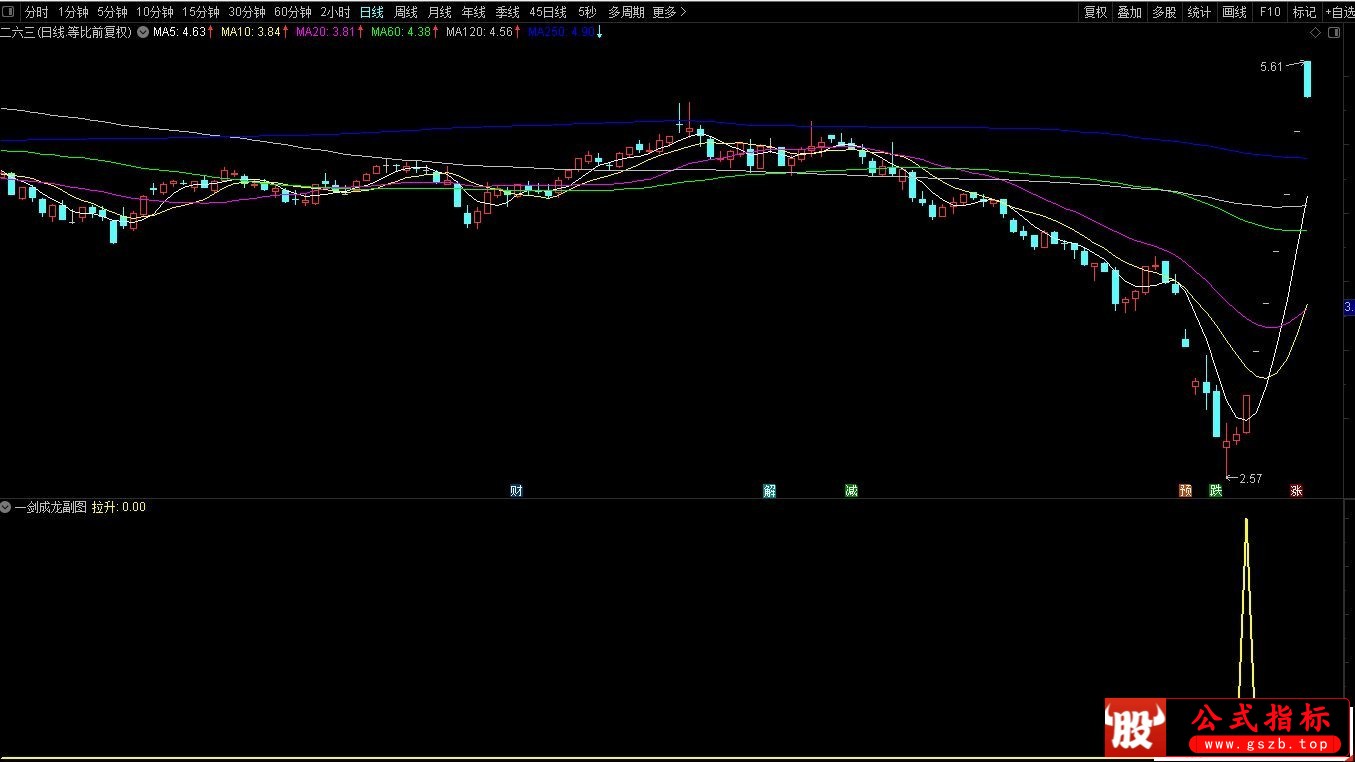Click the stock title 二六三 label
Viewport: 1355px width, 762px height.
point(67,32)
